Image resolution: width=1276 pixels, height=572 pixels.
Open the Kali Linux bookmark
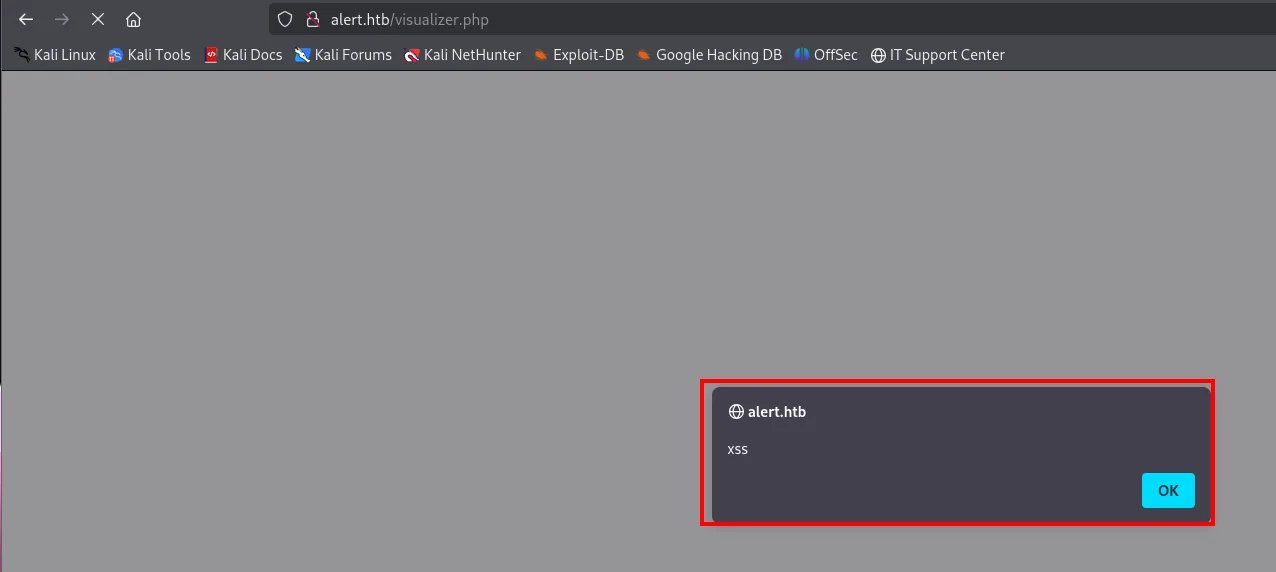coord(55,55)
